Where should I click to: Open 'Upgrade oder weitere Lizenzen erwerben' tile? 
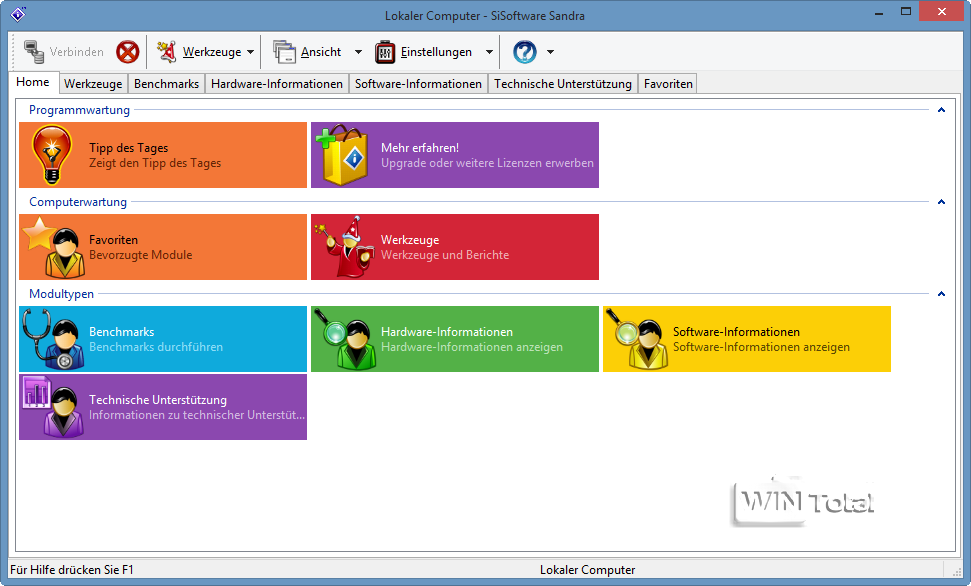[x=455, y=155]
